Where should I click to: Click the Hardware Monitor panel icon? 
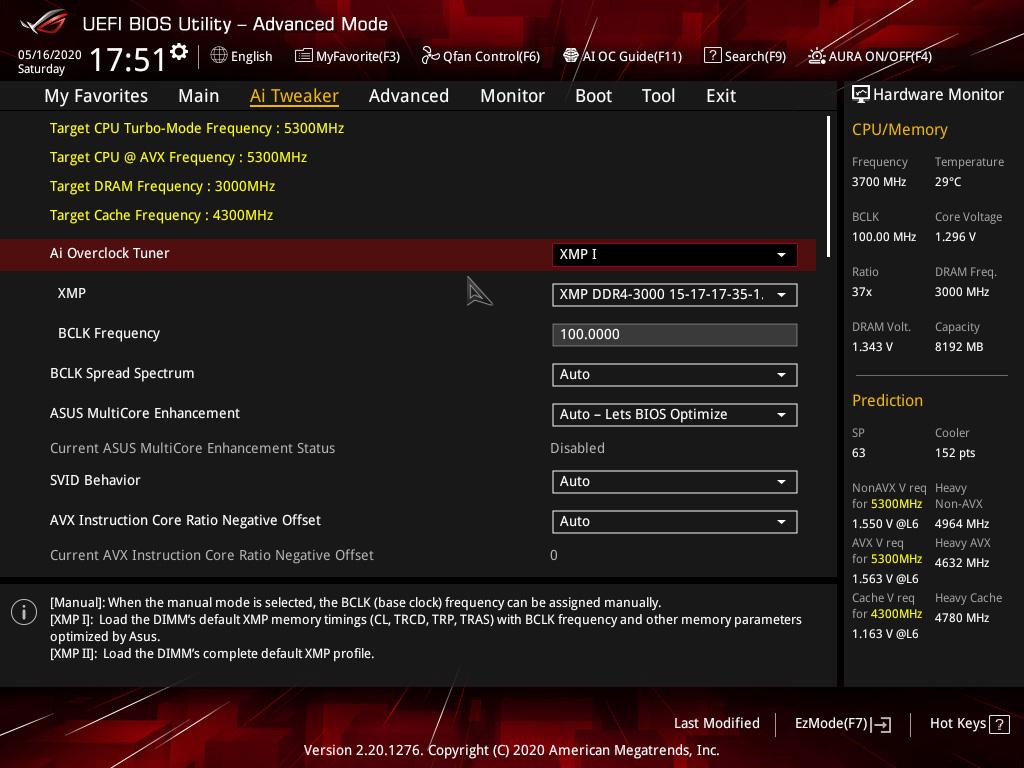(x=861, y=93)
